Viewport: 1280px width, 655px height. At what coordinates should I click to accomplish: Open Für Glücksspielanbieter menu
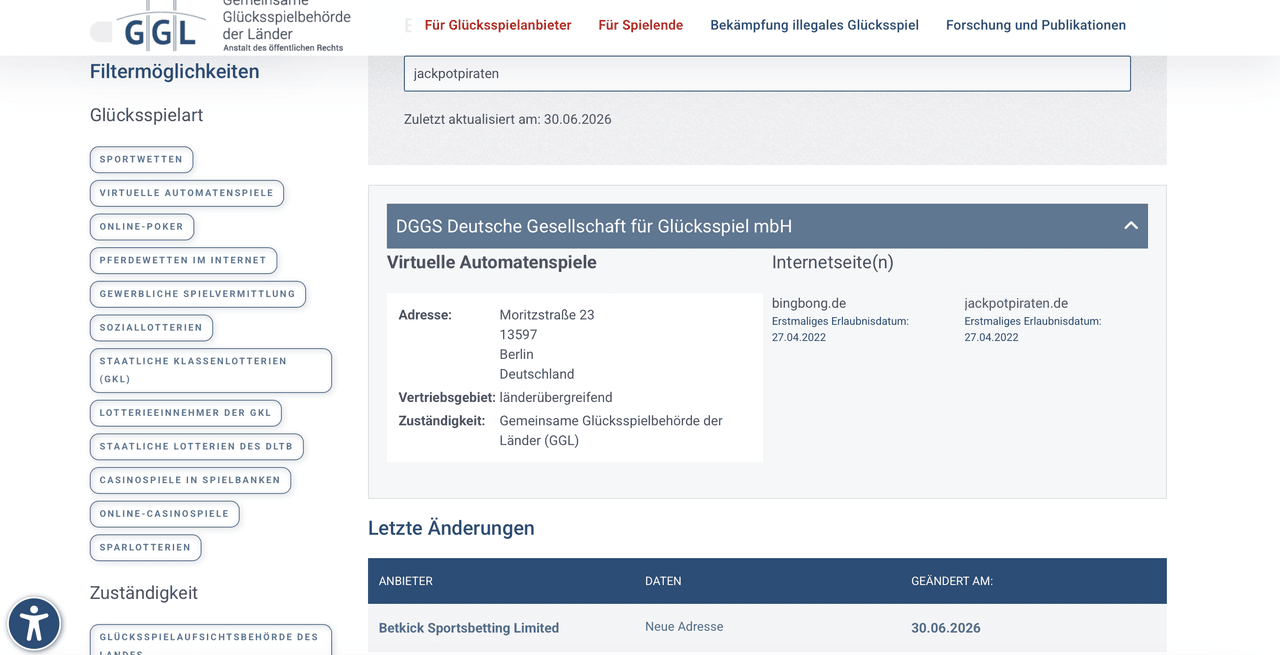click(498, 25)
